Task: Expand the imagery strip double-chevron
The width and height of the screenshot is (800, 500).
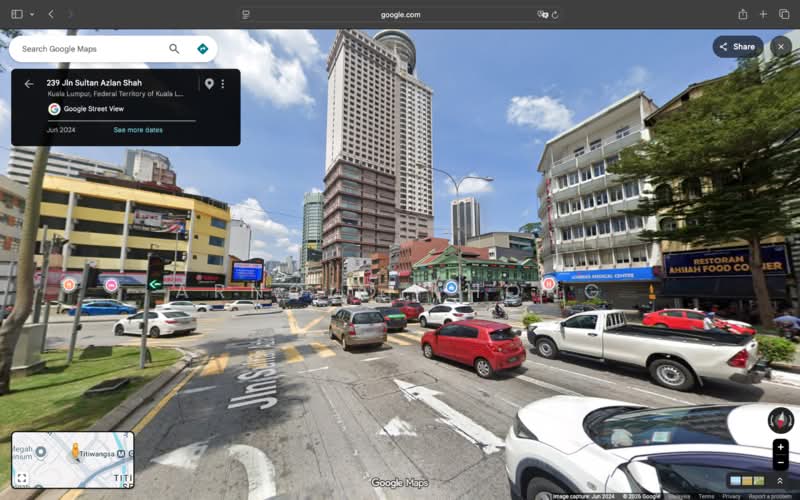Action: point(780,481)
